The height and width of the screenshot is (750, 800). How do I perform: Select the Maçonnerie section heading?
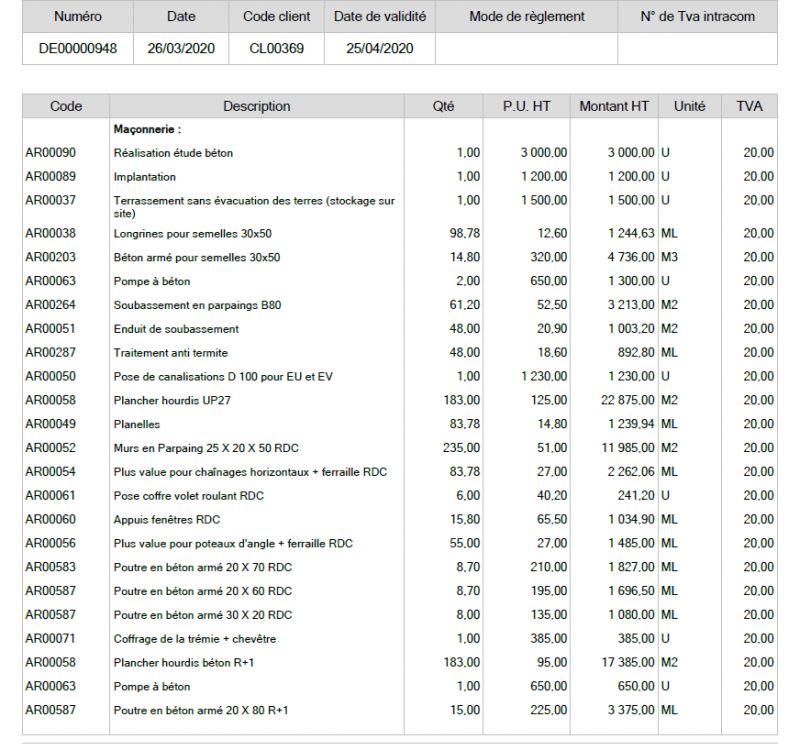pos(147,130)
